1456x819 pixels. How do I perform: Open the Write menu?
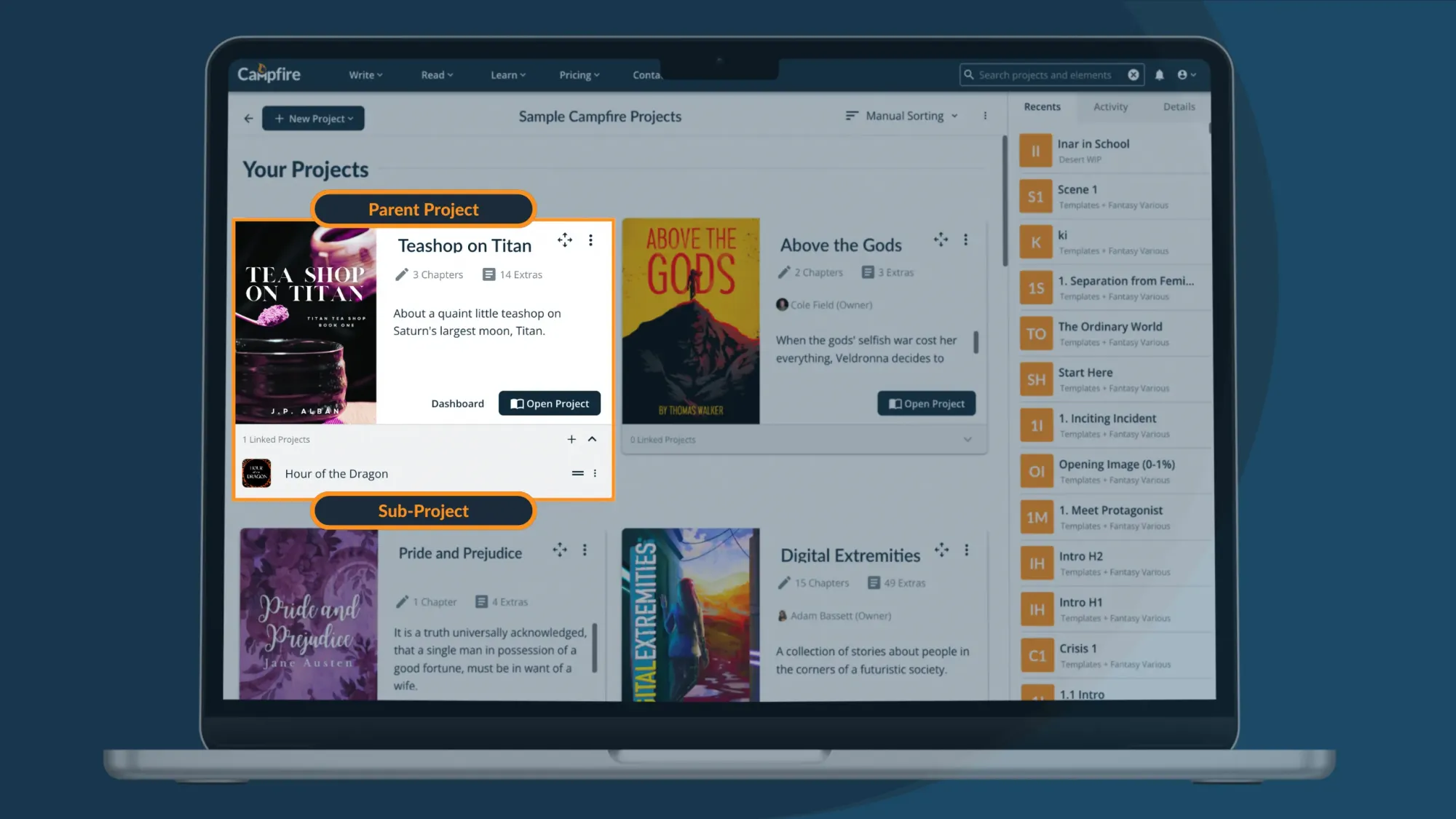point(365,75)
